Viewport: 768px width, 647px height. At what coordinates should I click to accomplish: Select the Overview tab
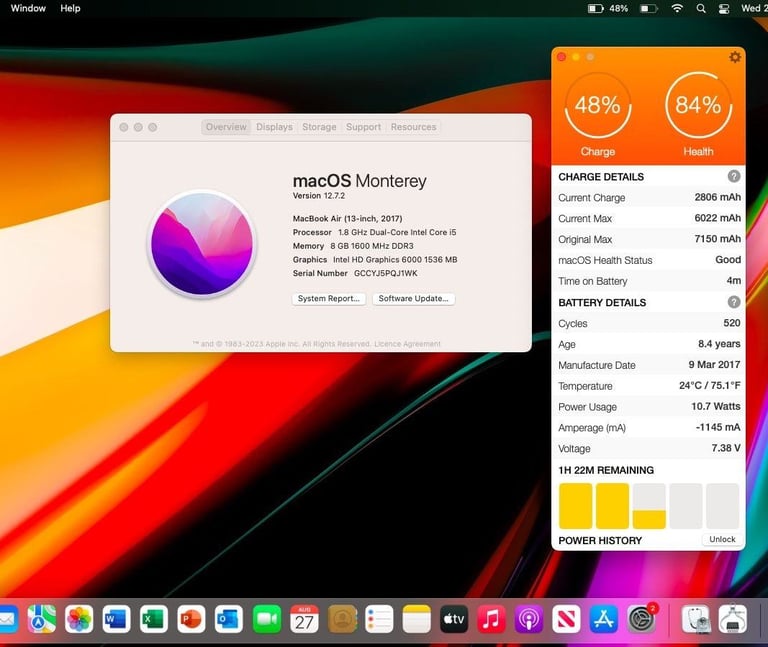coord(226,127)
